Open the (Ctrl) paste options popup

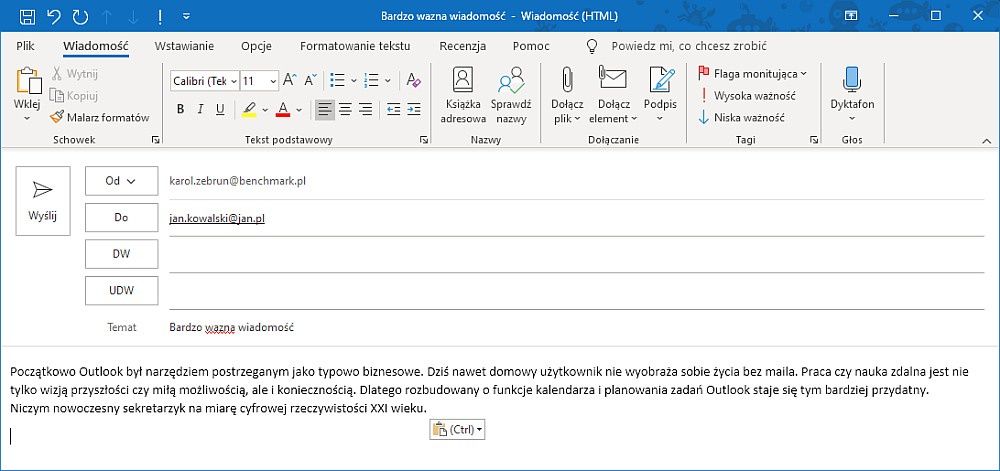pyautogui.click(x=458, y=430)
